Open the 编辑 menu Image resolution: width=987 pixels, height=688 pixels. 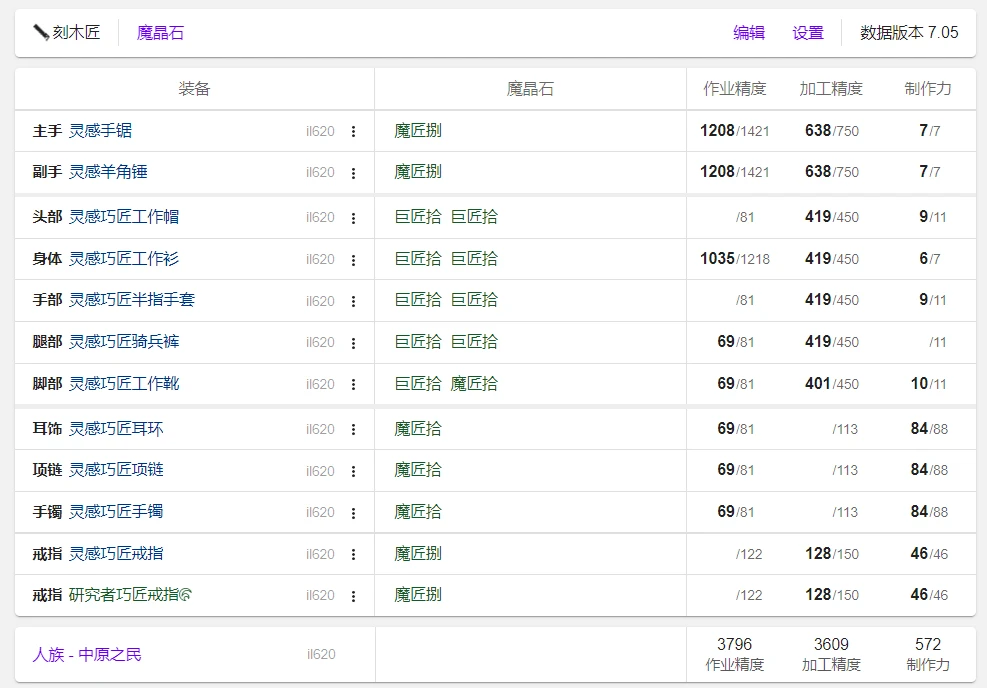pos(749,33)
